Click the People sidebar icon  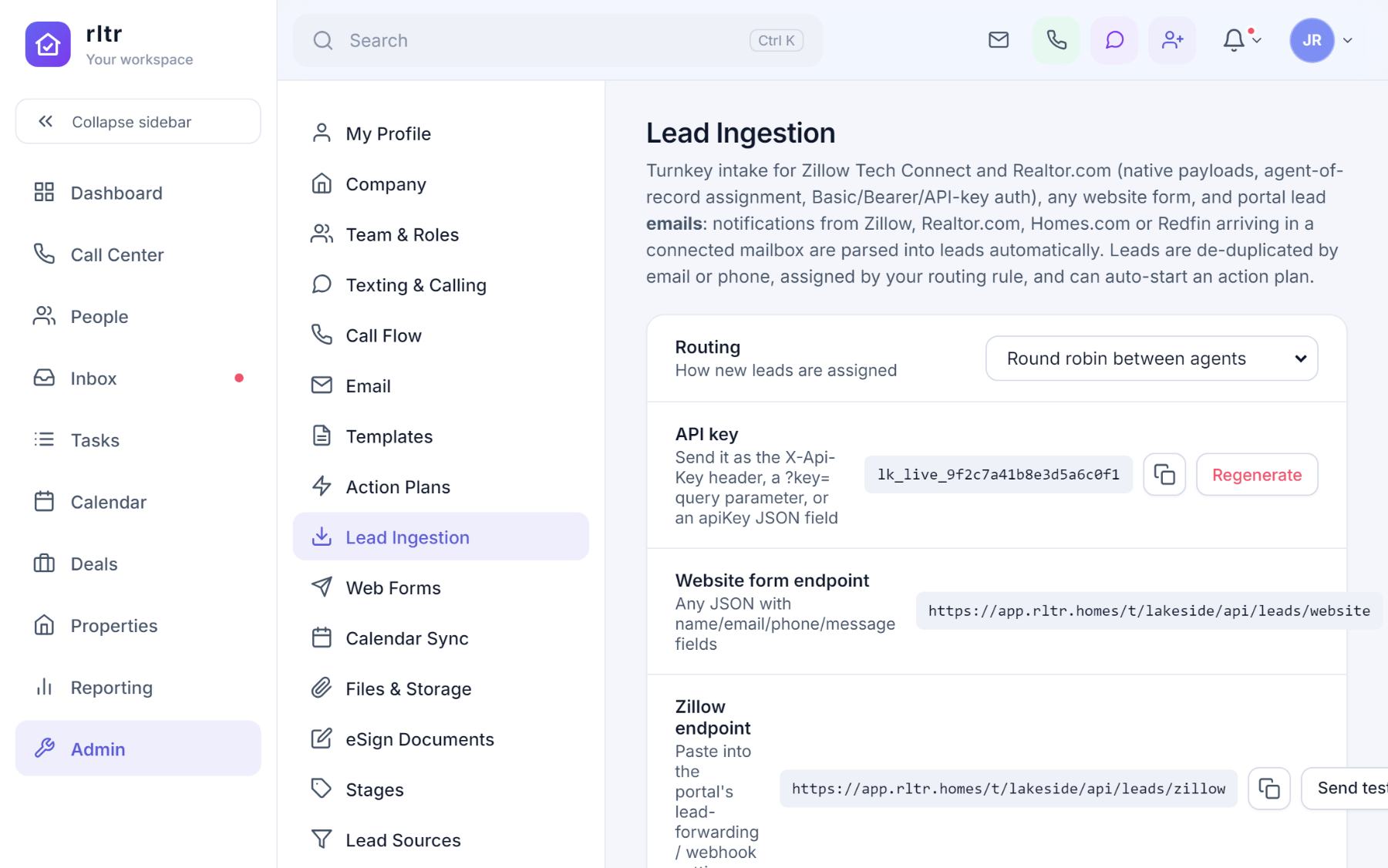click(44, 316)
